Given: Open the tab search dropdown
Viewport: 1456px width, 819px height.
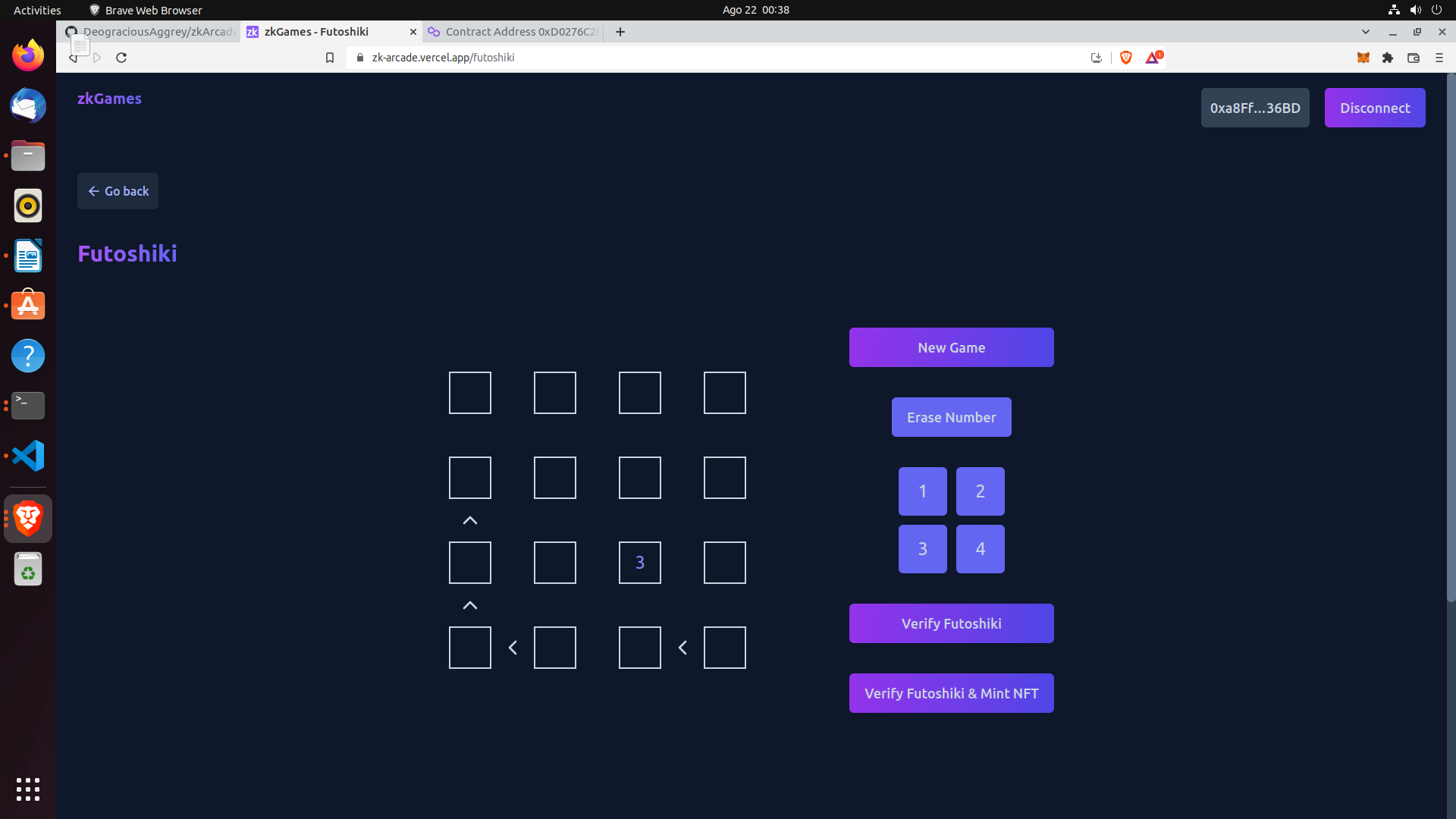Looking at the screenshot, I should pos(1367,32).
